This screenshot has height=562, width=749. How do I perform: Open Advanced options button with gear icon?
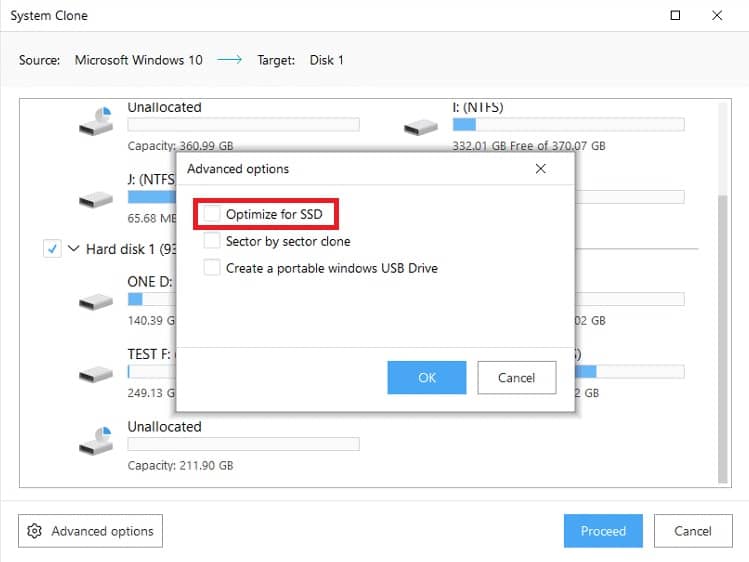(x=90, y=531)
